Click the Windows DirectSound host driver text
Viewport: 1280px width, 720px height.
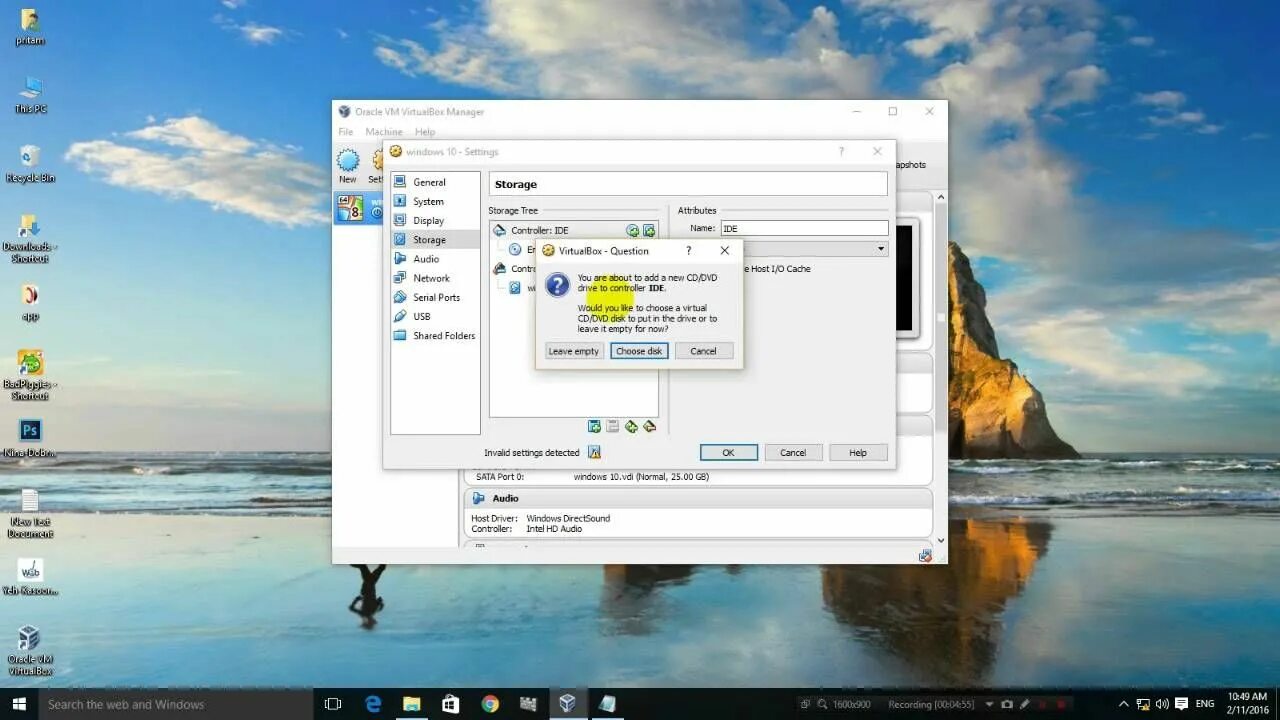[x=568, y=518]
